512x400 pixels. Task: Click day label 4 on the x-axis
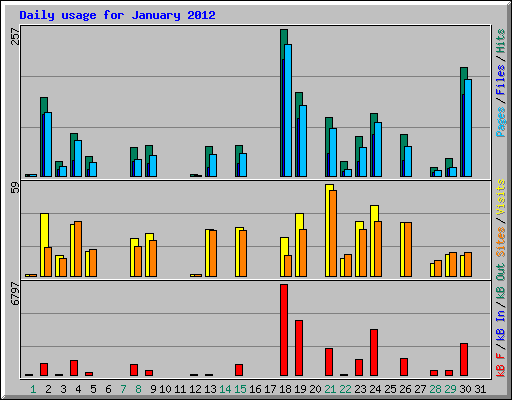(x=78, y=389)
